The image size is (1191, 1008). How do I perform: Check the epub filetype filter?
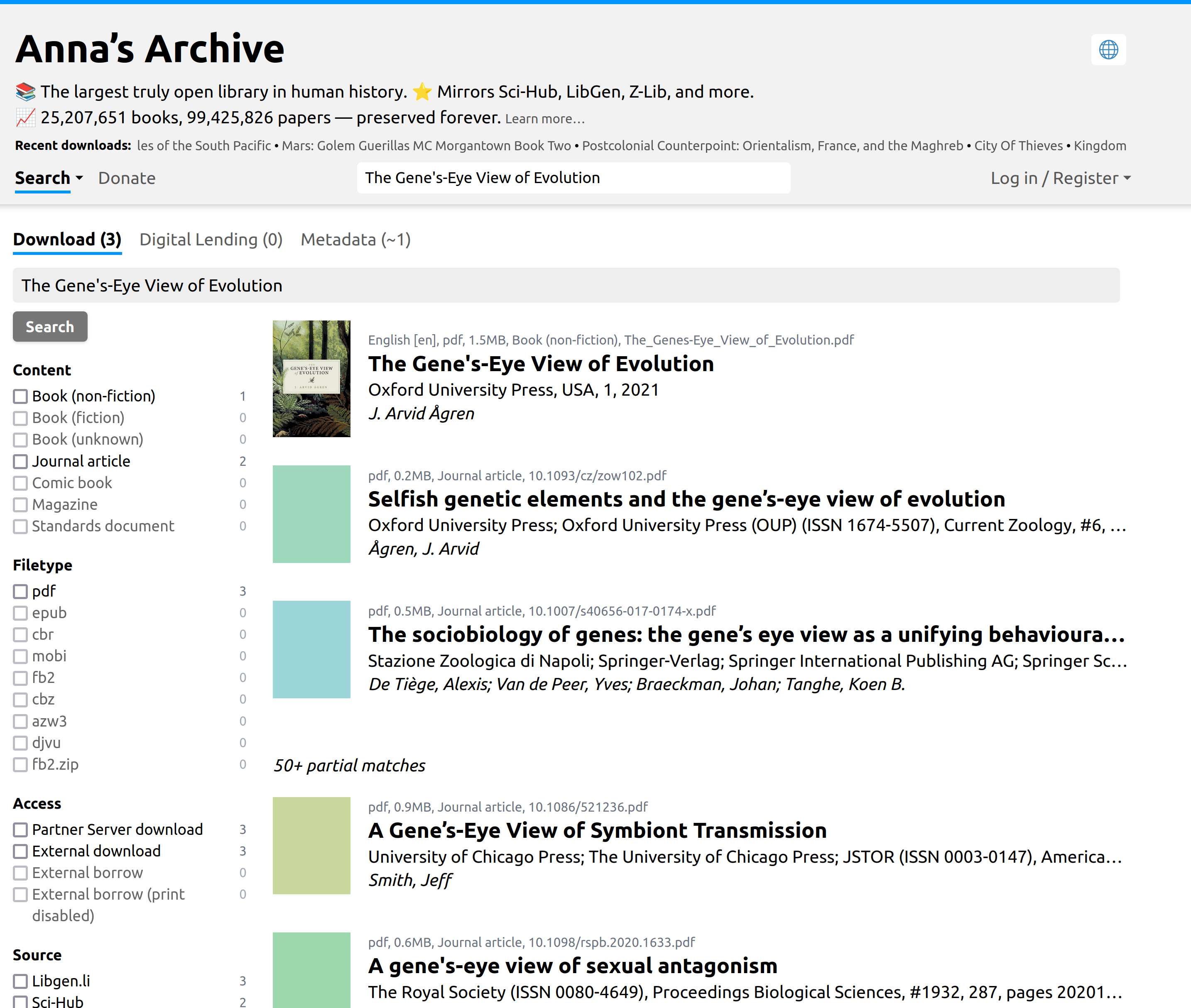(x=21, y=613)
